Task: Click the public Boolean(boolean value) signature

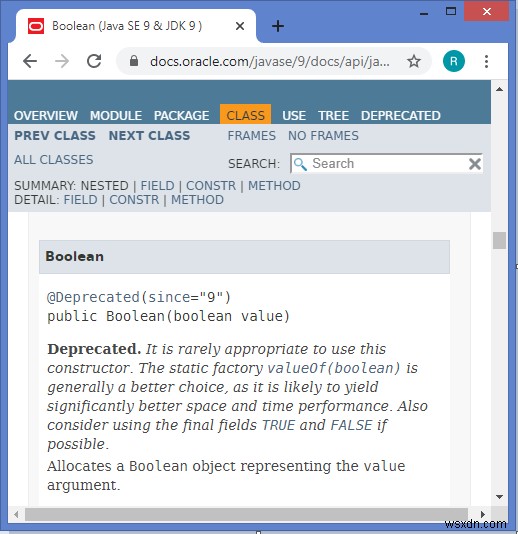Action: tap(169, 316)
